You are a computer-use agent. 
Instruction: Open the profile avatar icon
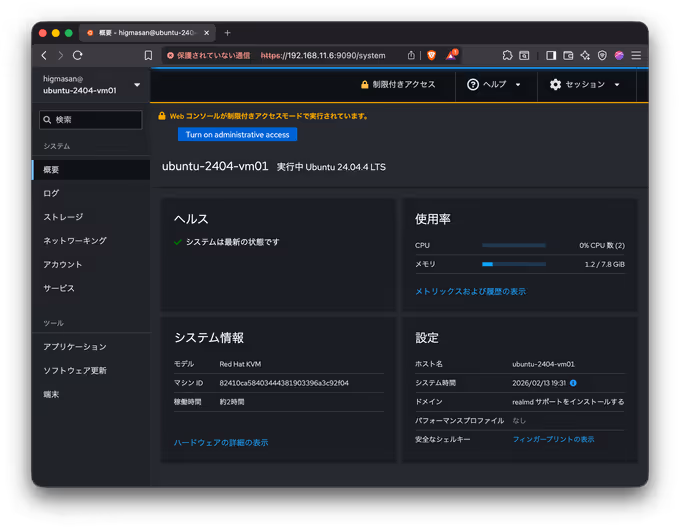[x=619, y=56]
